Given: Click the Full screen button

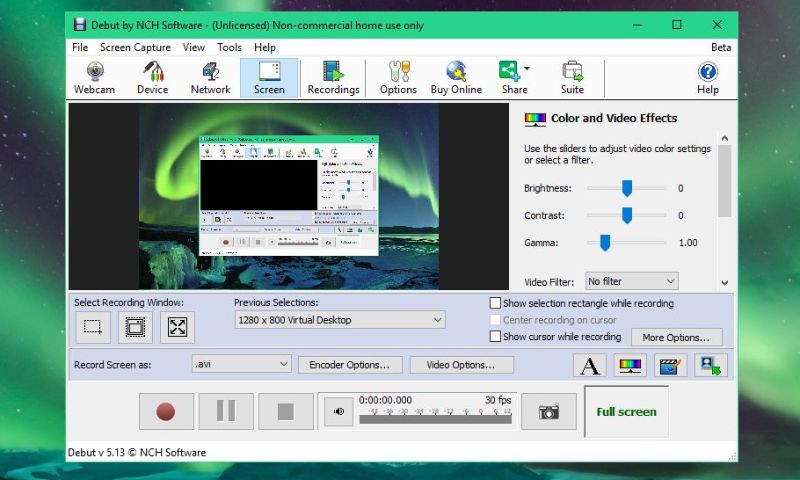Looking at the screenshot, I should pos(627,412).
